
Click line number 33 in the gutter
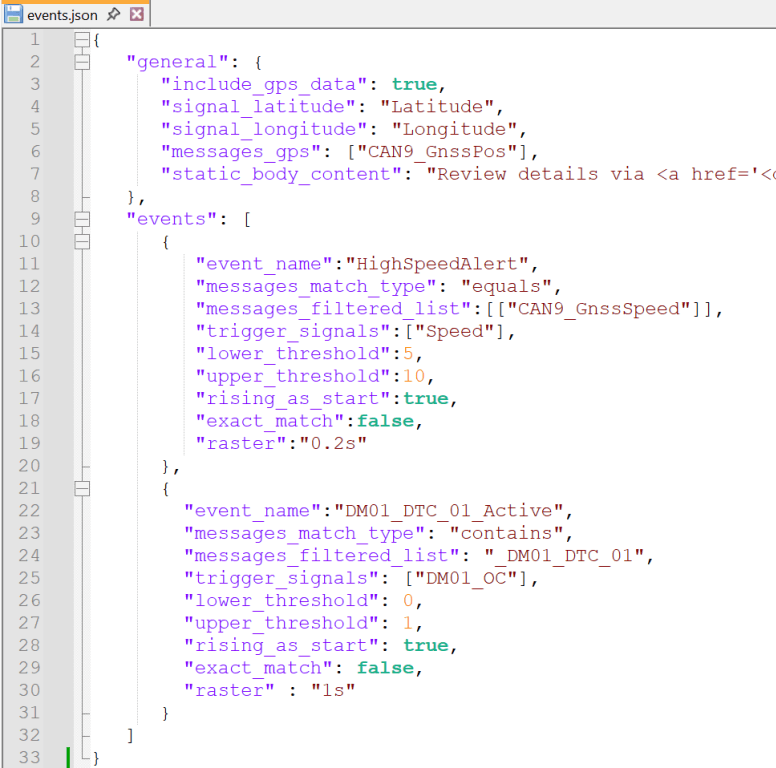(29, 757)
